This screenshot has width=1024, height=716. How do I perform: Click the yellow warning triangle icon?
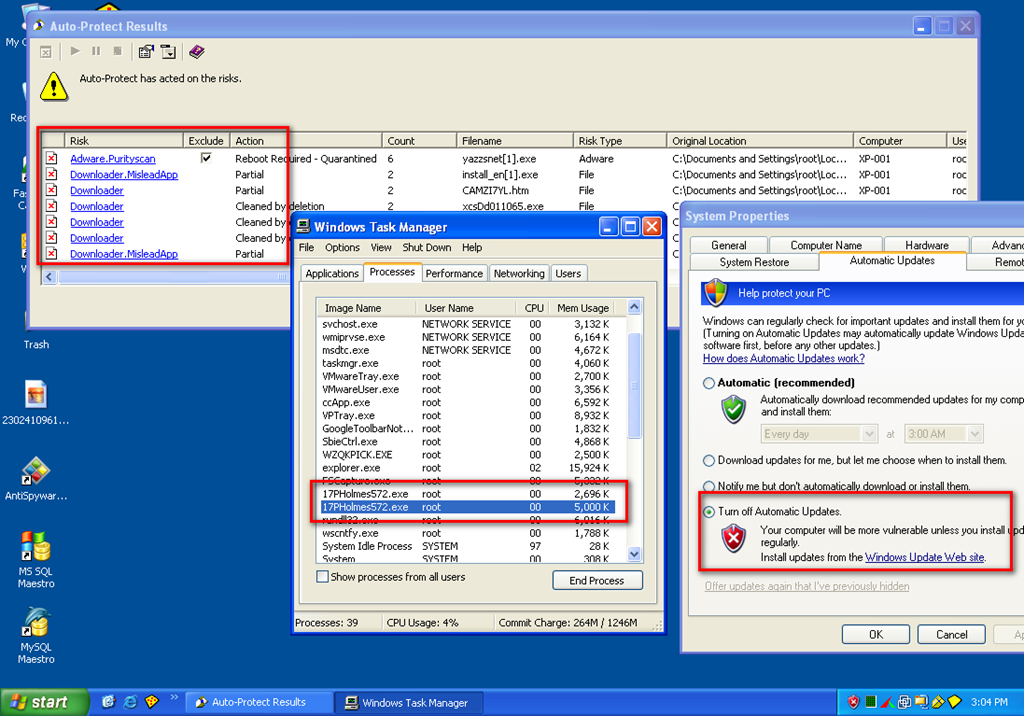pos(54,86)
